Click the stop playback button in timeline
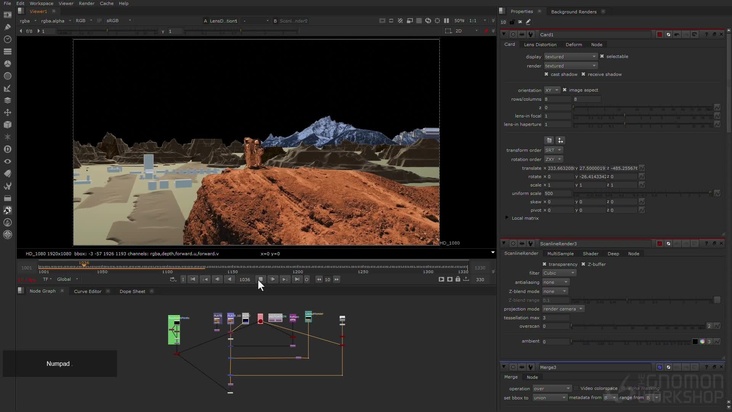The image size is (732, 412). coord(260,279)
